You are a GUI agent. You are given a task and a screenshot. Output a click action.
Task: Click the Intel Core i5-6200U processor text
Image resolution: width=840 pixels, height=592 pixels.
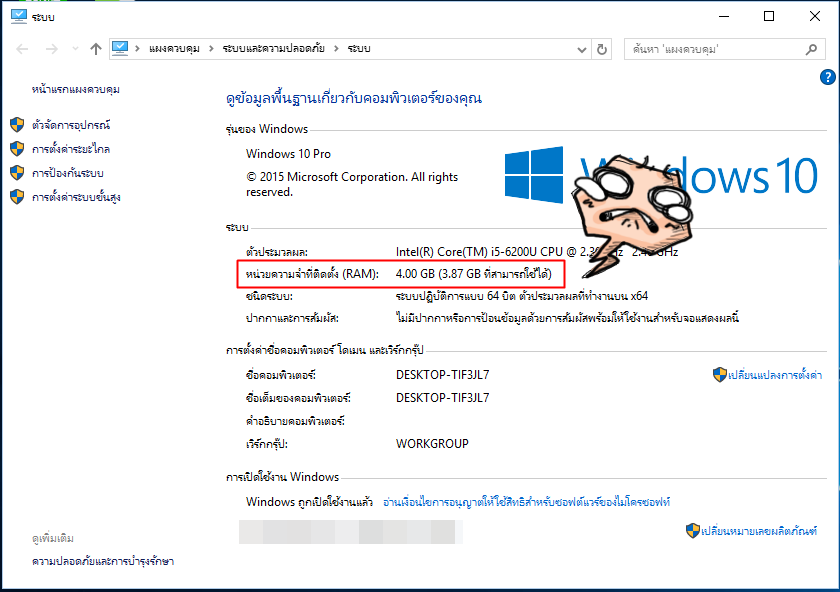pyautogui.click(x=537, y=252)
